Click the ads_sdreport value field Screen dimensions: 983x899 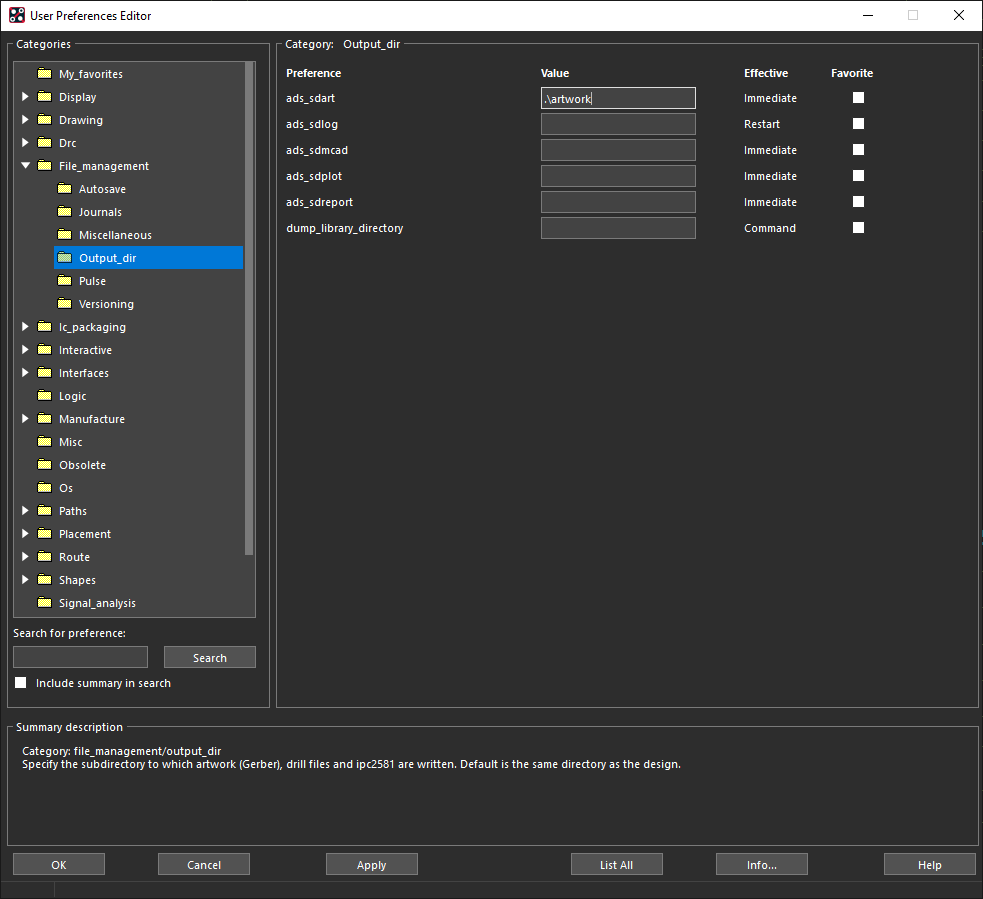tap(618, 202)
